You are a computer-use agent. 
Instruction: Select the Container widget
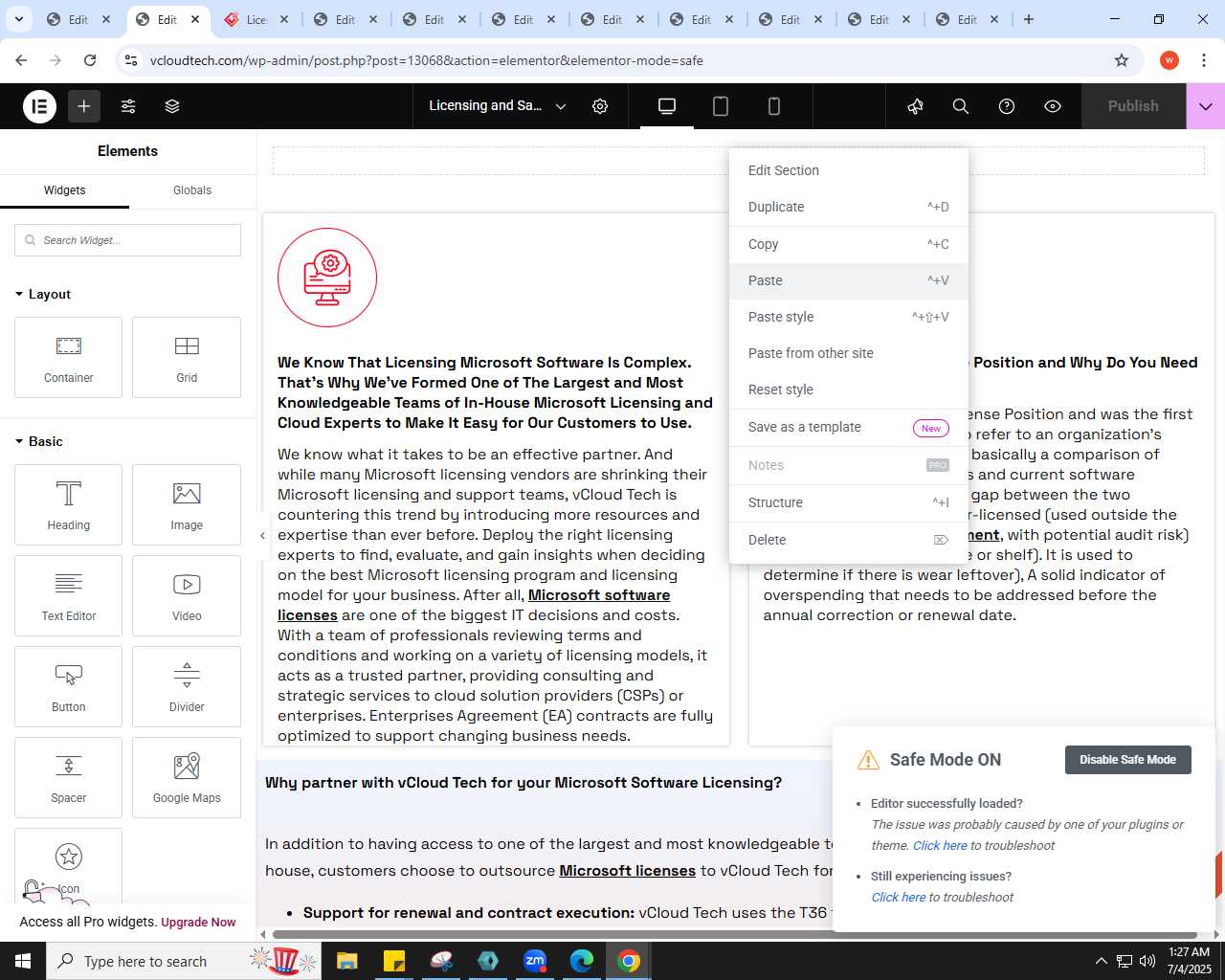[x=69, y=357]
